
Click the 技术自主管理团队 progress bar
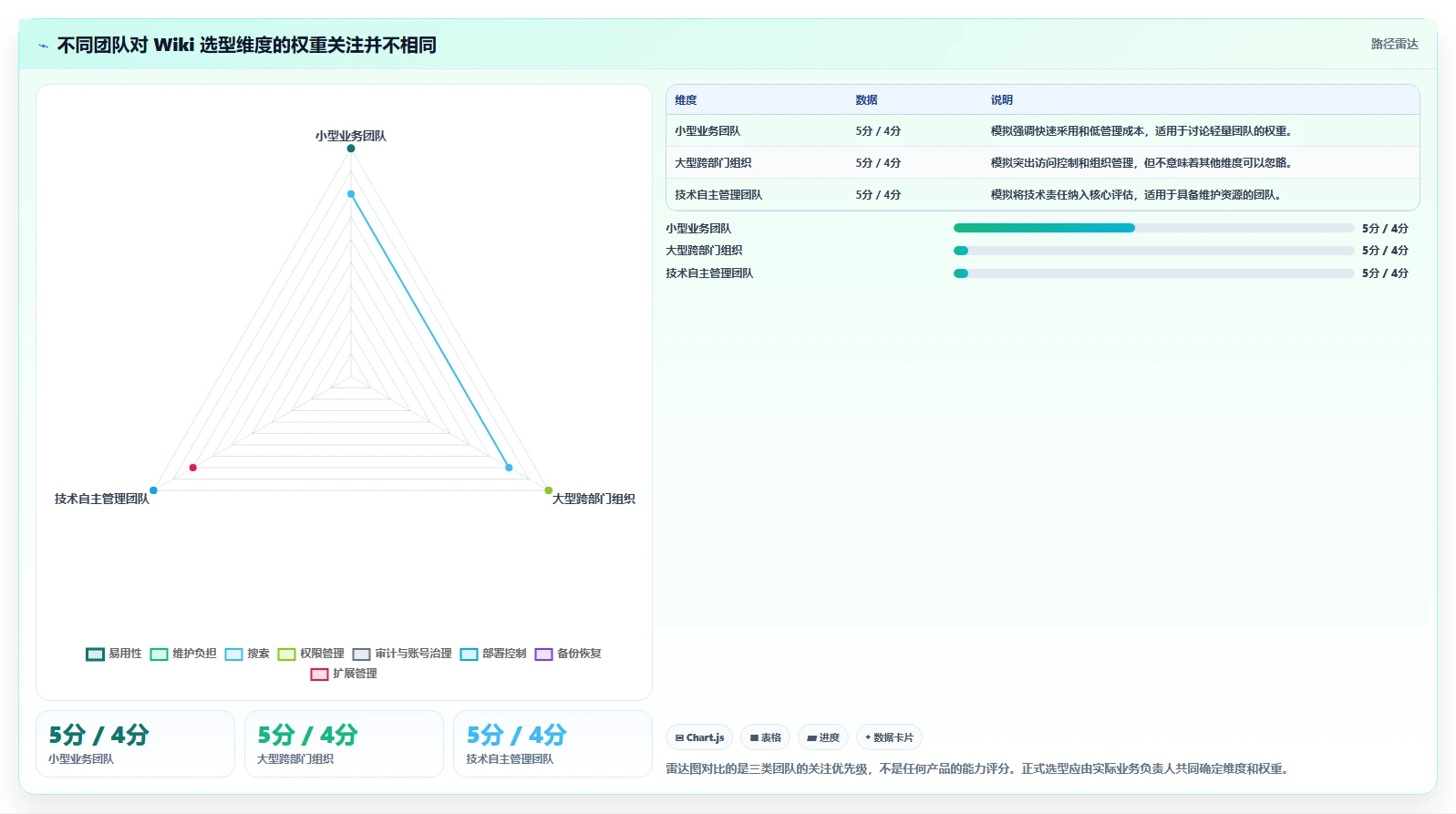[x=1153, y=273]
